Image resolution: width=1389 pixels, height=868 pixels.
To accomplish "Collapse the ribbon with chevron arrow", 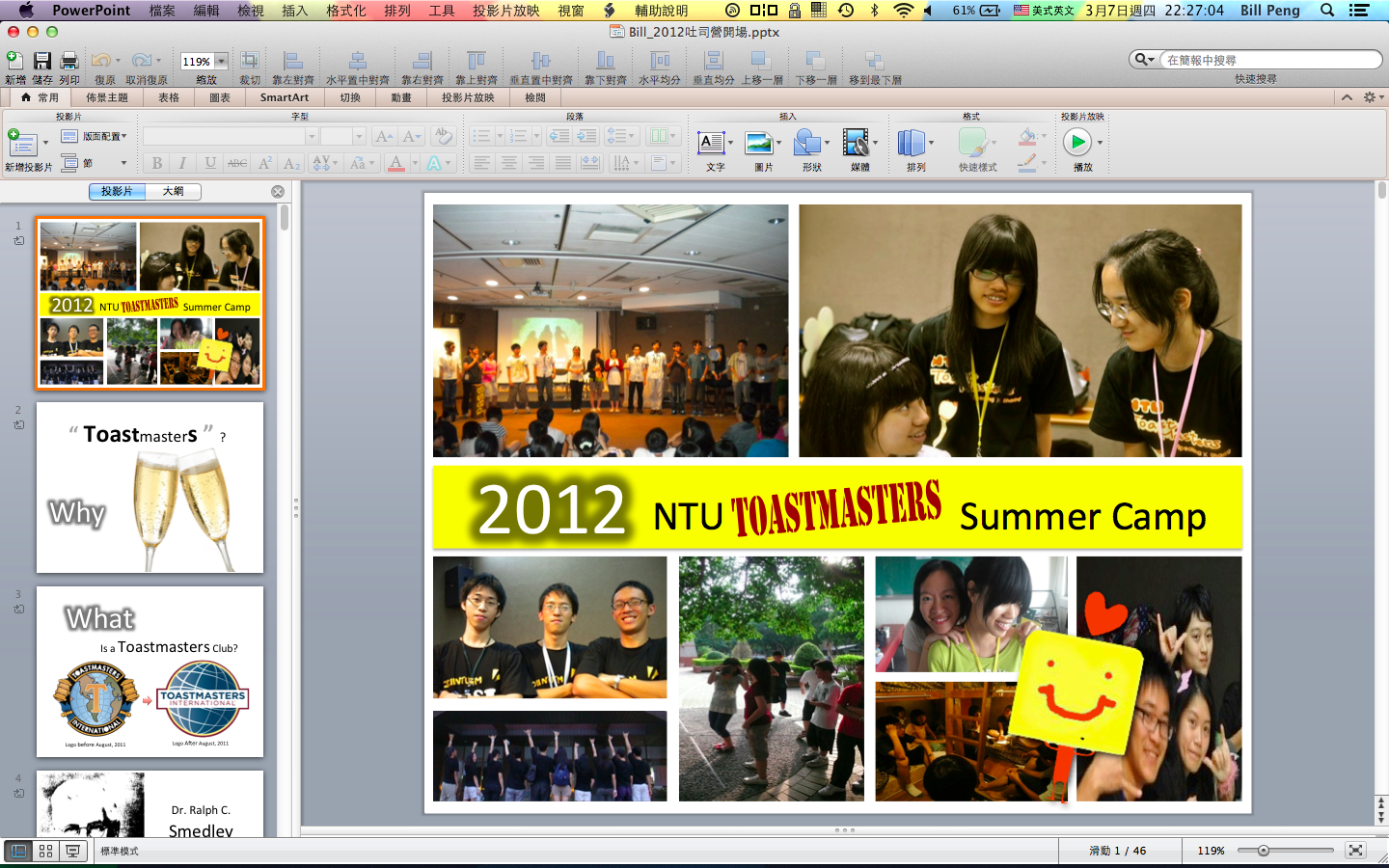I will (1347, 97).
